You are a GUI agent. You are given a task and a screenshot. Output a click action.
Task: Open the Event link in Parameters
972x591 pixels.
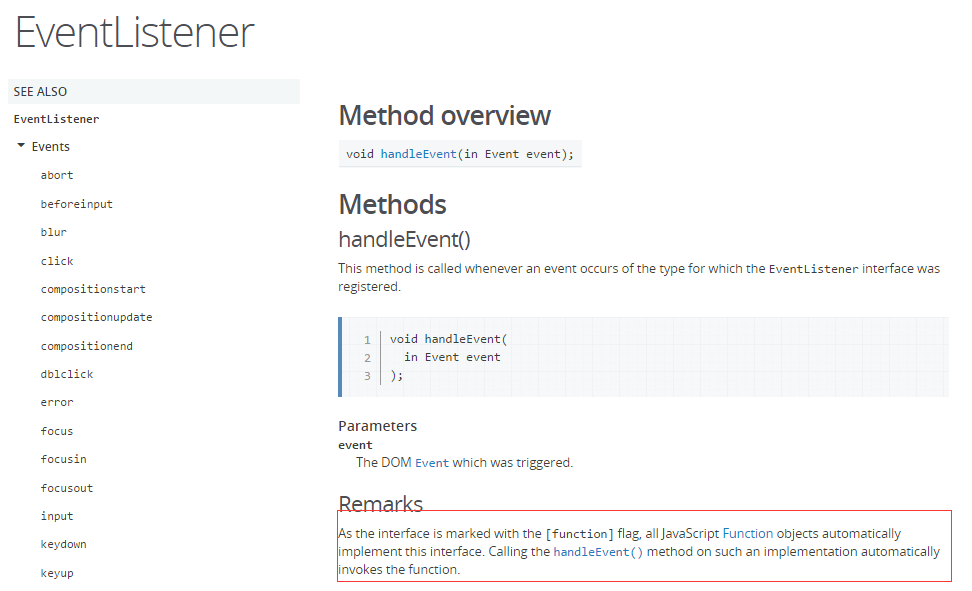(431, 463)
